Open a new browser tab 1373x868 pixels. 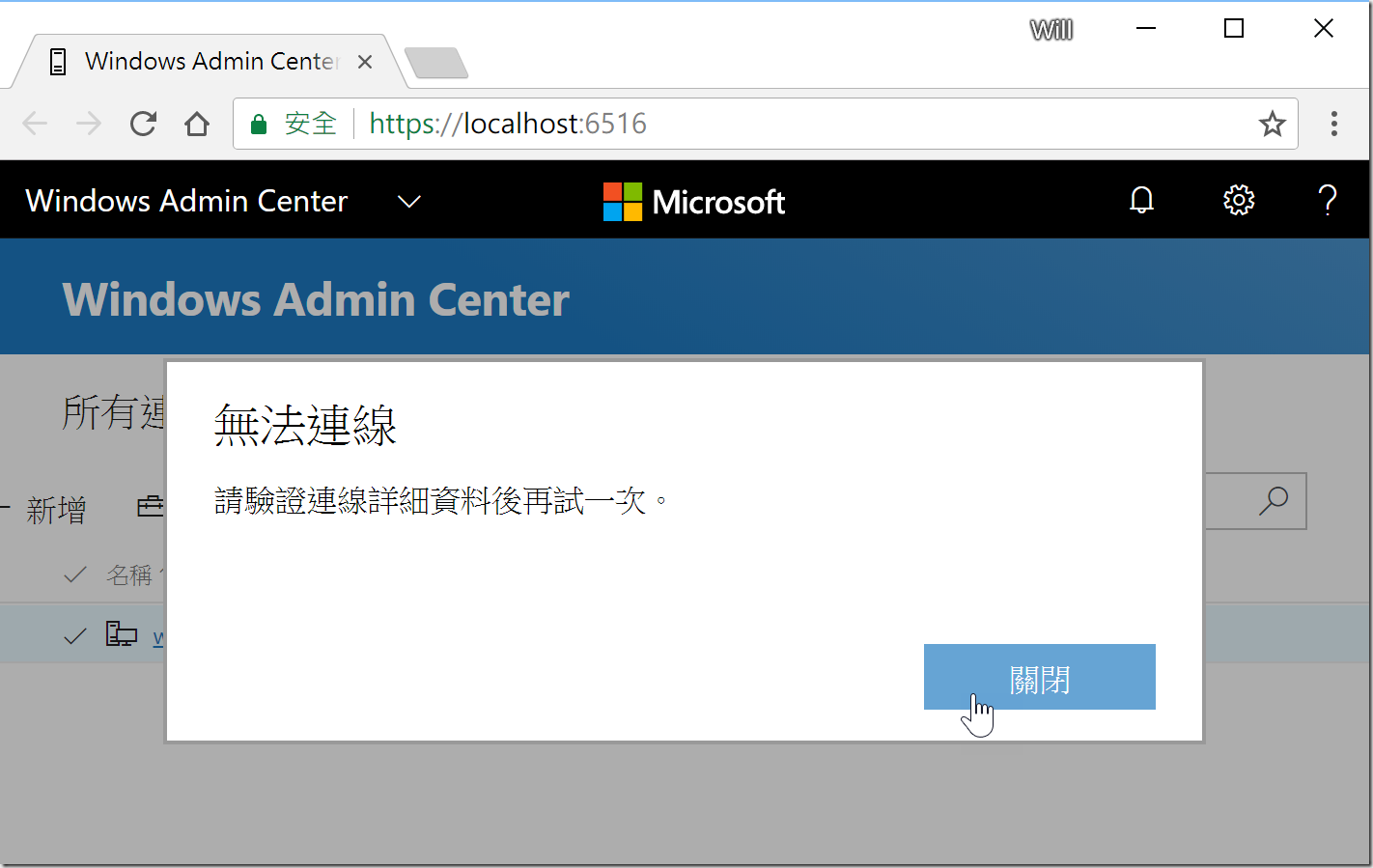(x=436, y=63)
